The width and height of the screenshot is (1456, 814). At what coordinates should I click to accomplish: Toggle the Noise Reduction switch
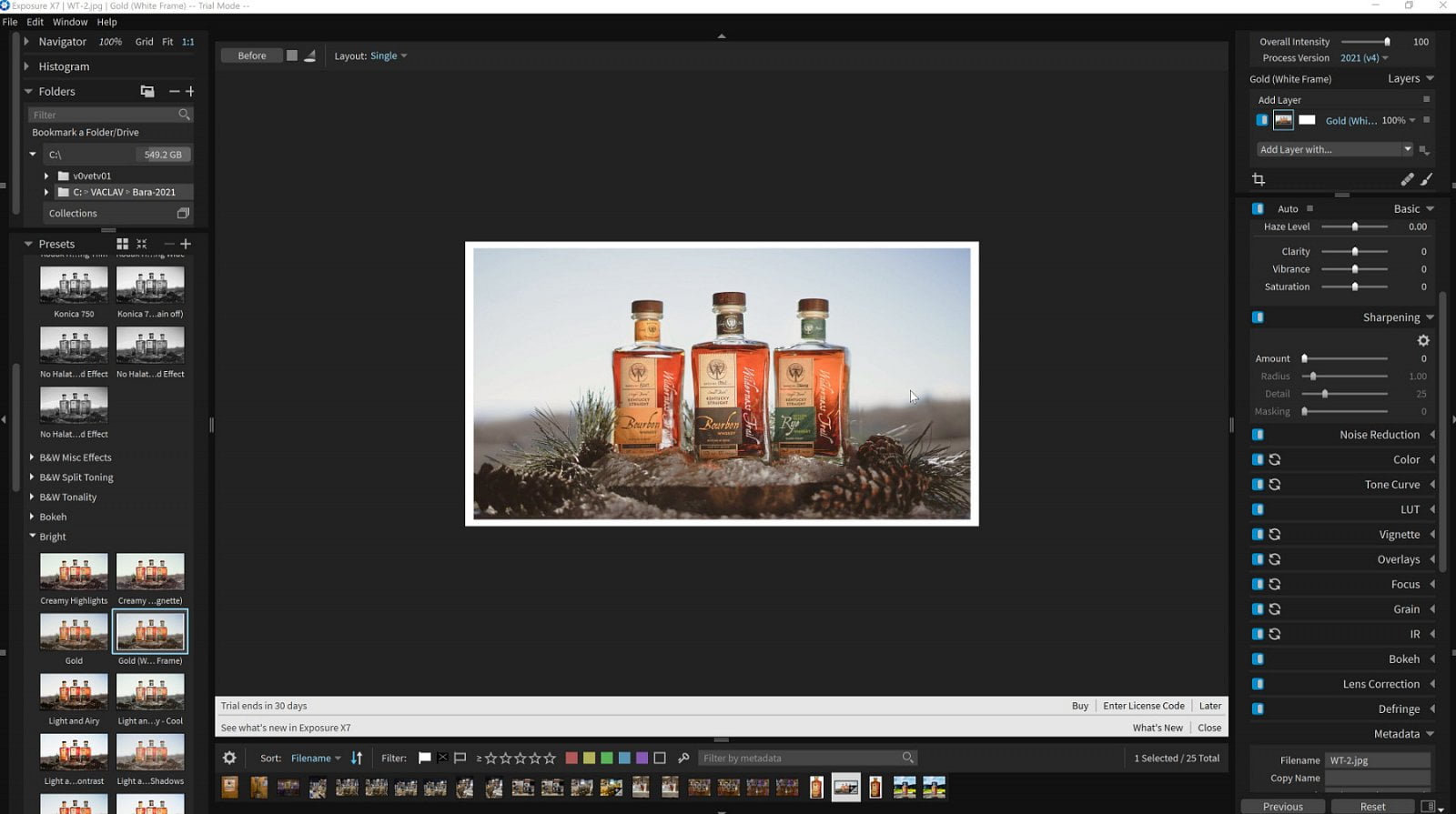[1258, 435]
